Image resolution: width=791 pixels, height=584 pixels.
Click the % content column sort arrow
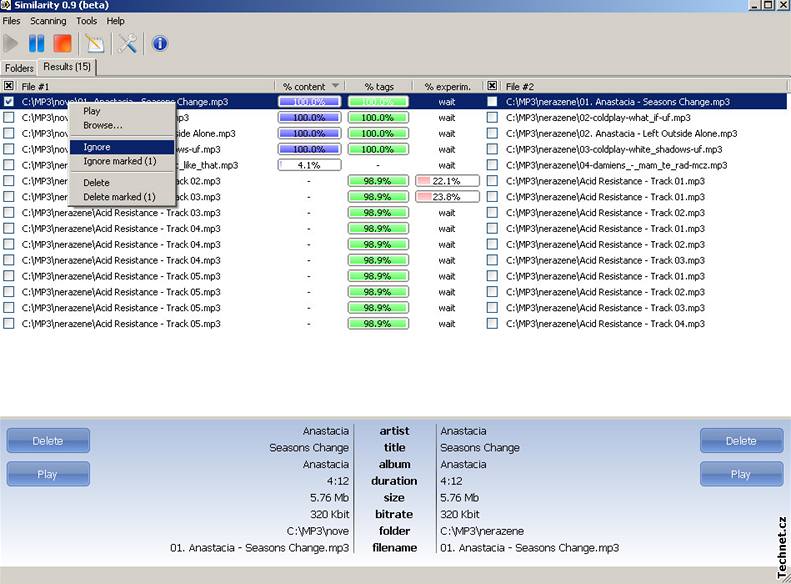(x=336, y=86)
